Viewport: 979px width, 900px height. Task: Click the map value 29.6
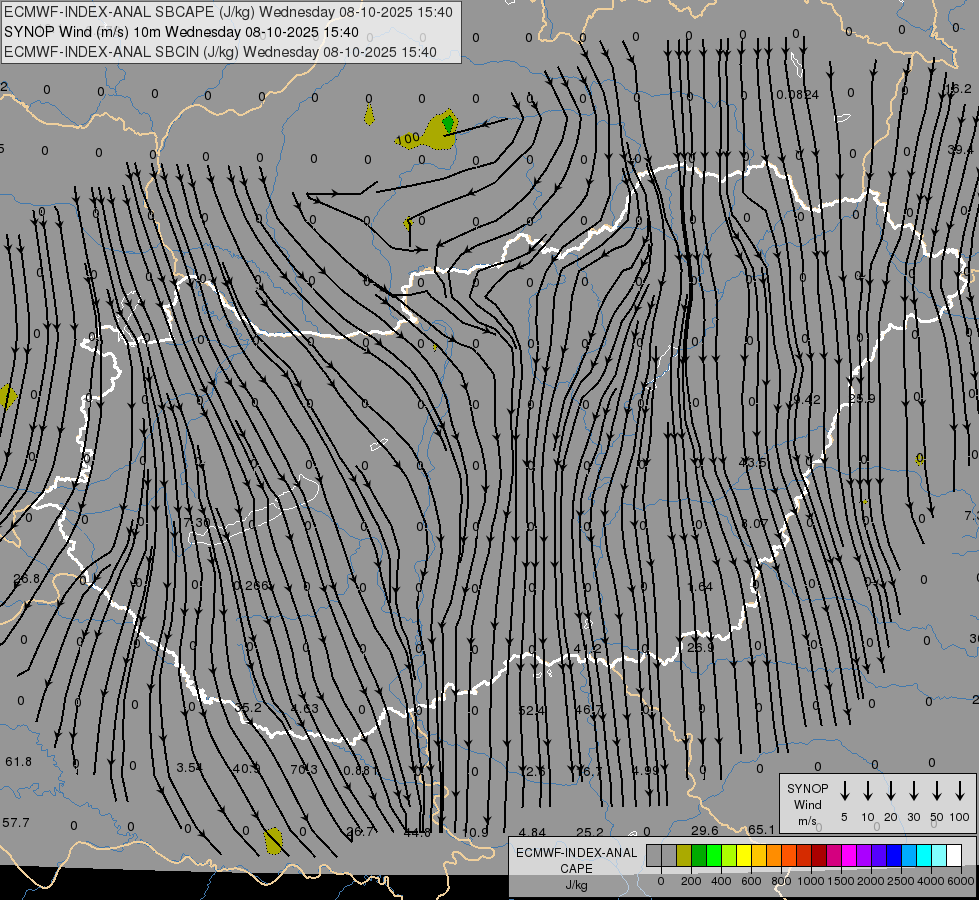pos(704,830)
